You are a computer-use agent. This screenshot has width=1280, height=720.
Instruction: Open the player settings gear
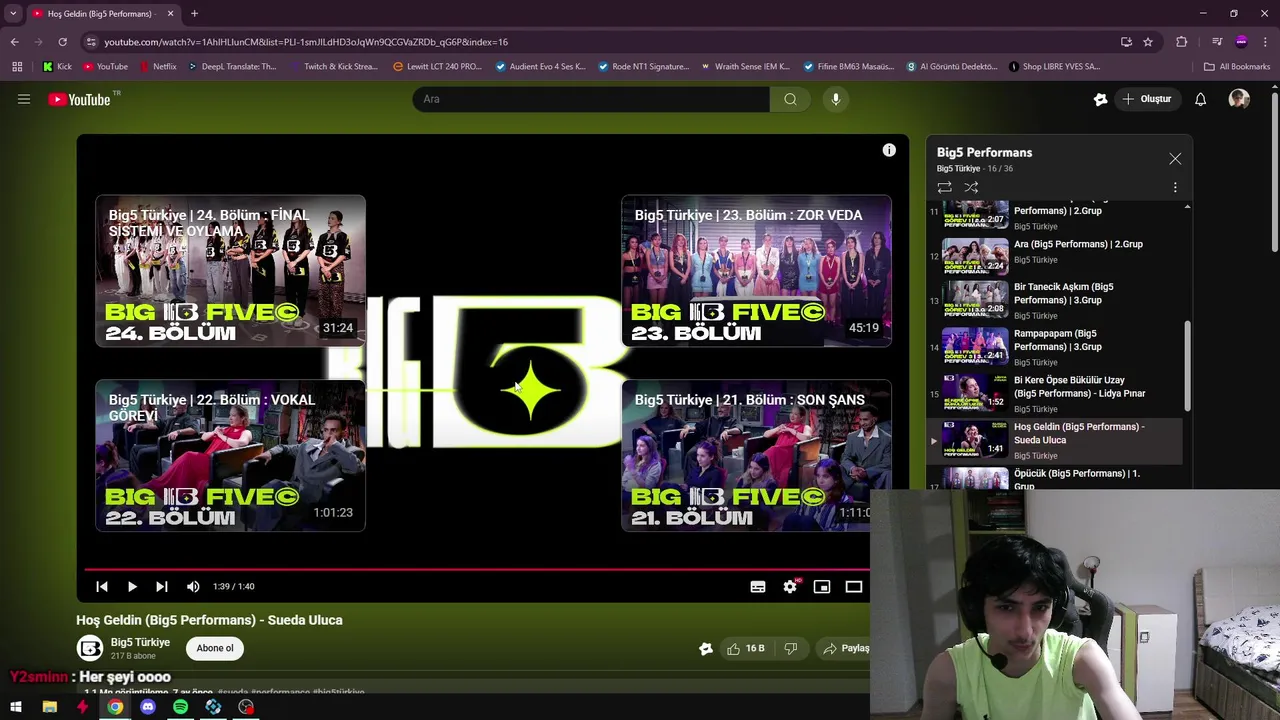790,587
